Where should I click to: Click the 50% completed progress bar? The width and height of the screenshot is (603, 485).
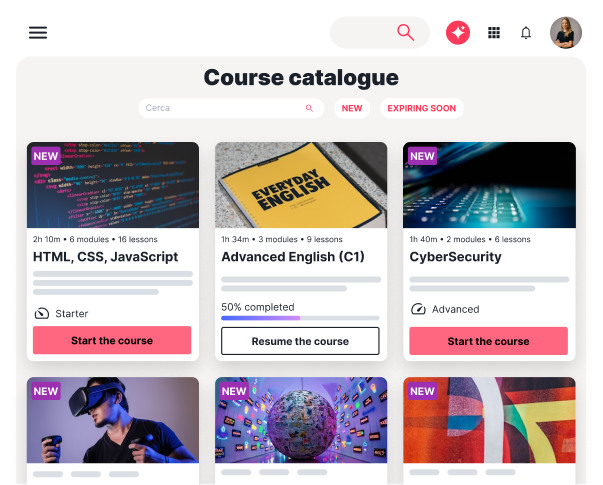[300, 318]
